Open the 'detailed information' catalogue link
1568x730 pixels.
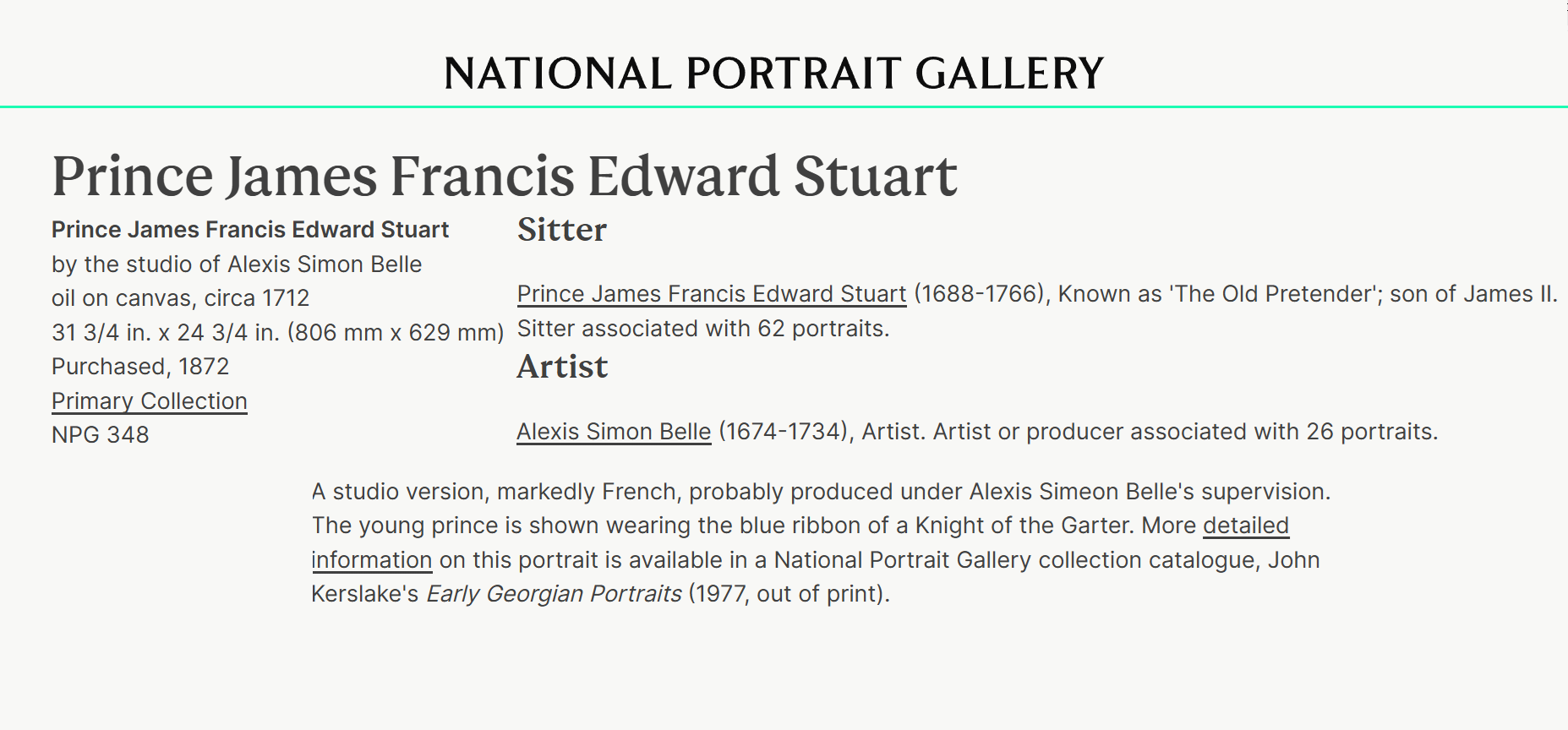pyautogui.click(x=1245, y=526)
